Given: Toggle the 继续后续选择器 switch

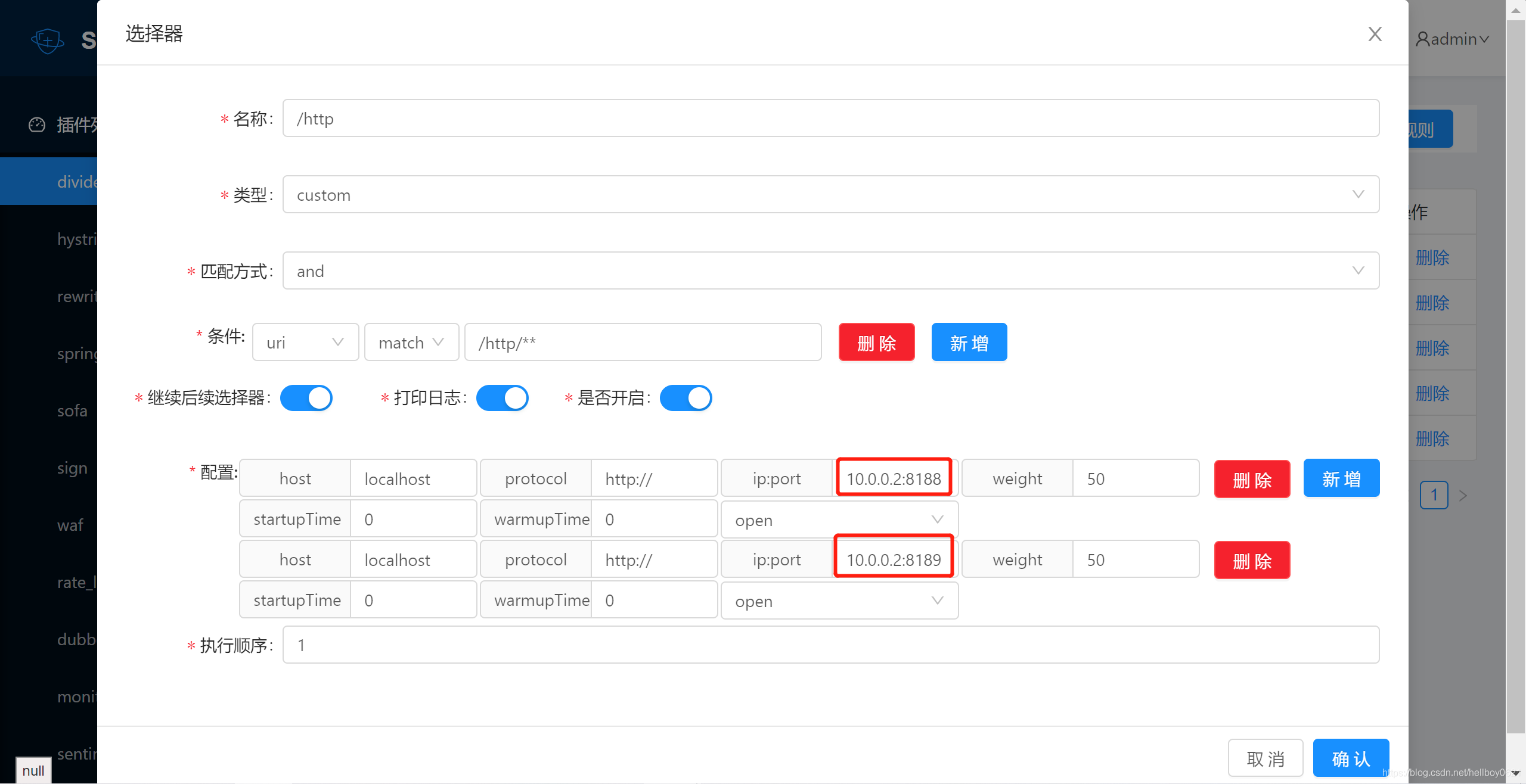Looking at the screenshot, I should [306, 398].
